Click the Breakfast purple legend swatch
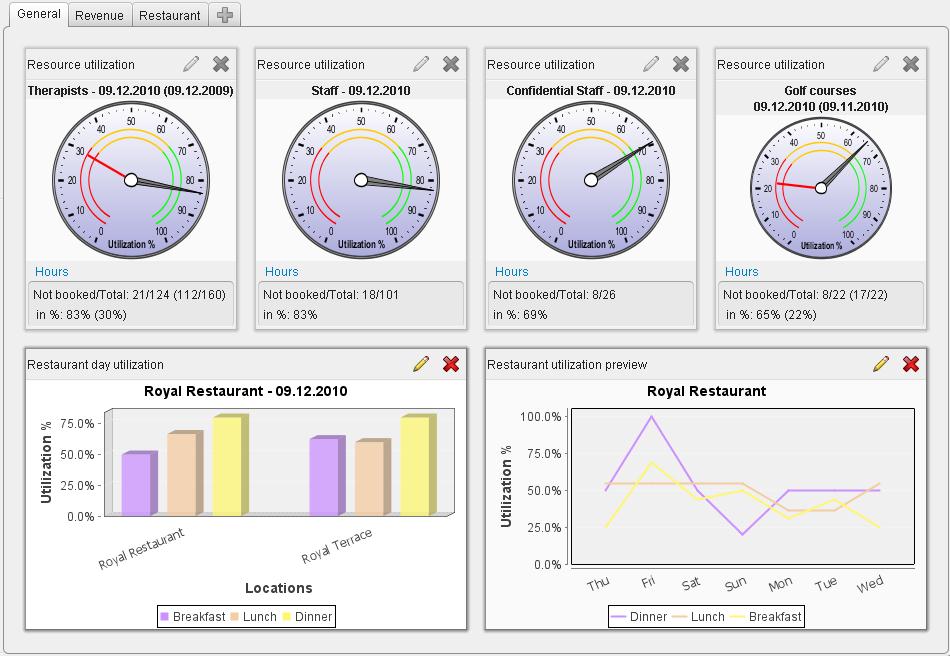Screen dimensions: 950x656 point(165,617)
